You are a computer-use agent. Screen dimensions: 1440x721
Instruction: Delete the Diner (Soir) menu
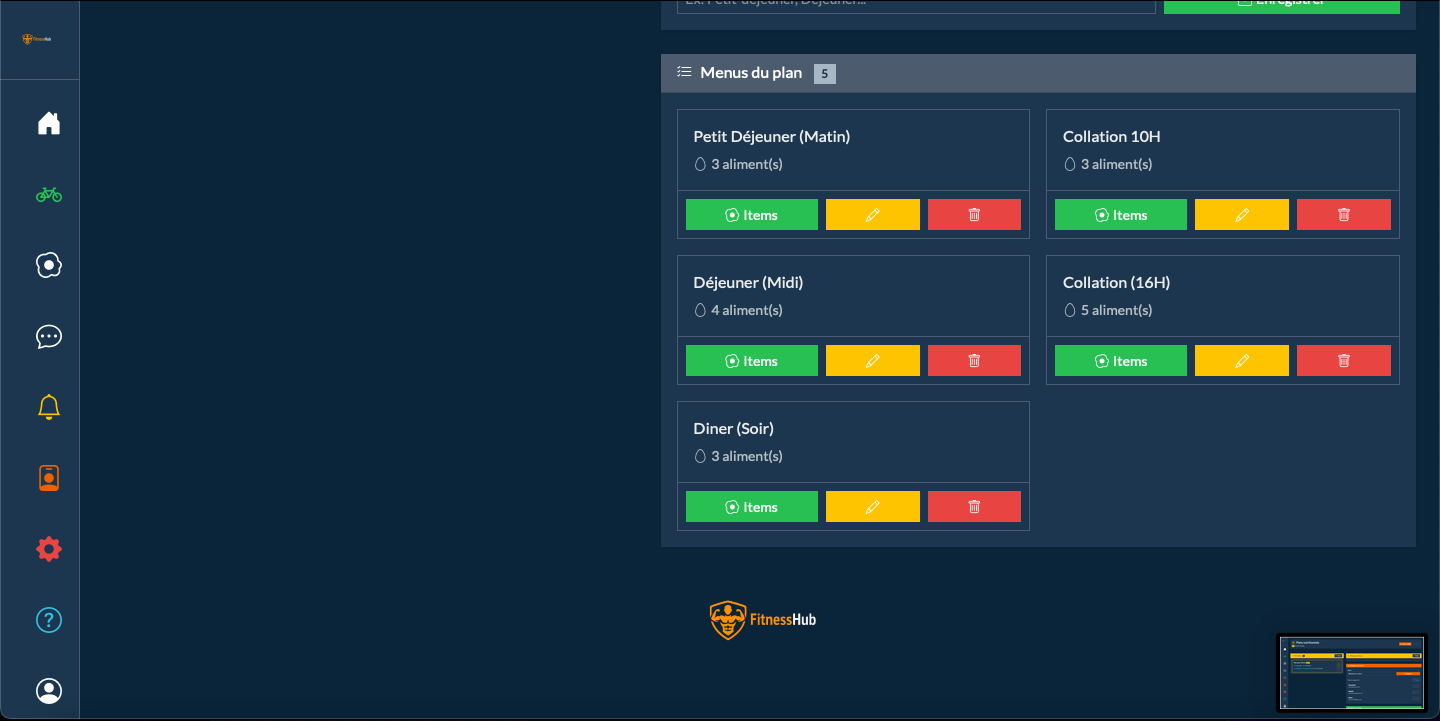[x=974, y=507]
